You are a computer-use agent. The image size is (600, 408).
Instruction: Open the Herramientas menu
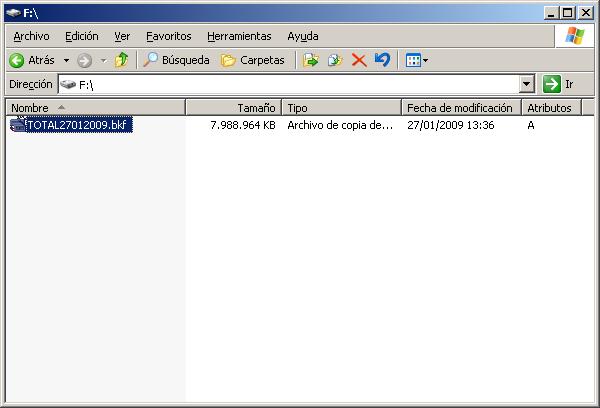tap(240, 36)
